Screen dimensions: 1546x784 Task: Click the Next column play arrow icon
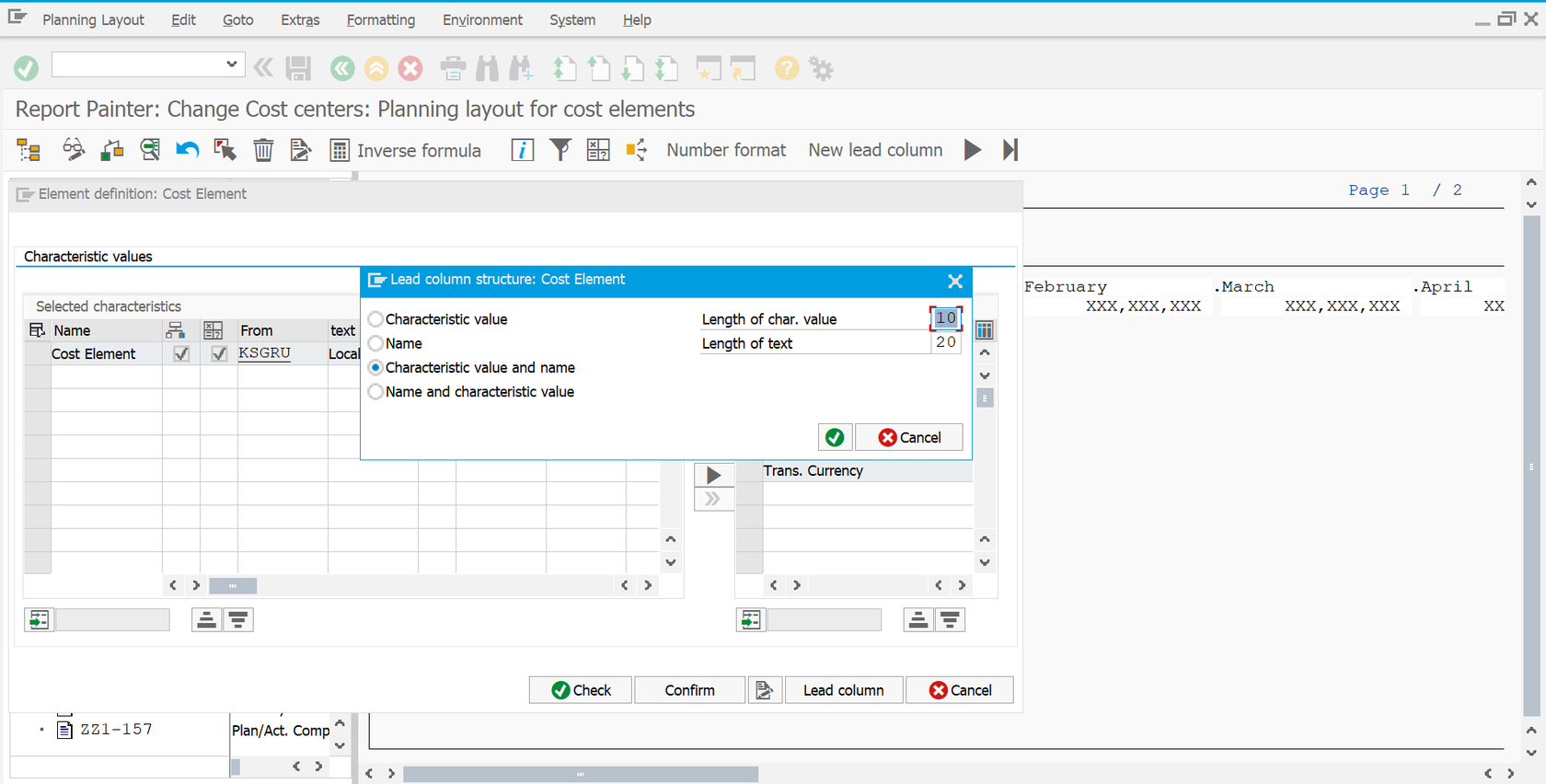coord(973,150)
